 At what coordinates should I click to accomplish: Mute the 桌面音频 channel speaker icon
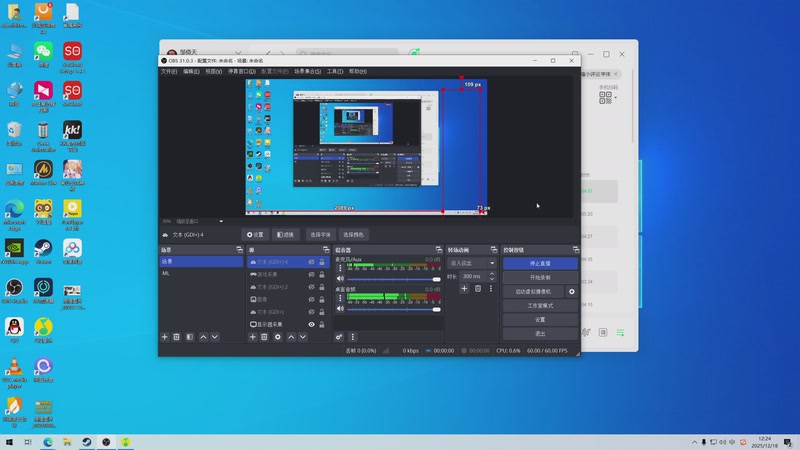tap(340, 309)
